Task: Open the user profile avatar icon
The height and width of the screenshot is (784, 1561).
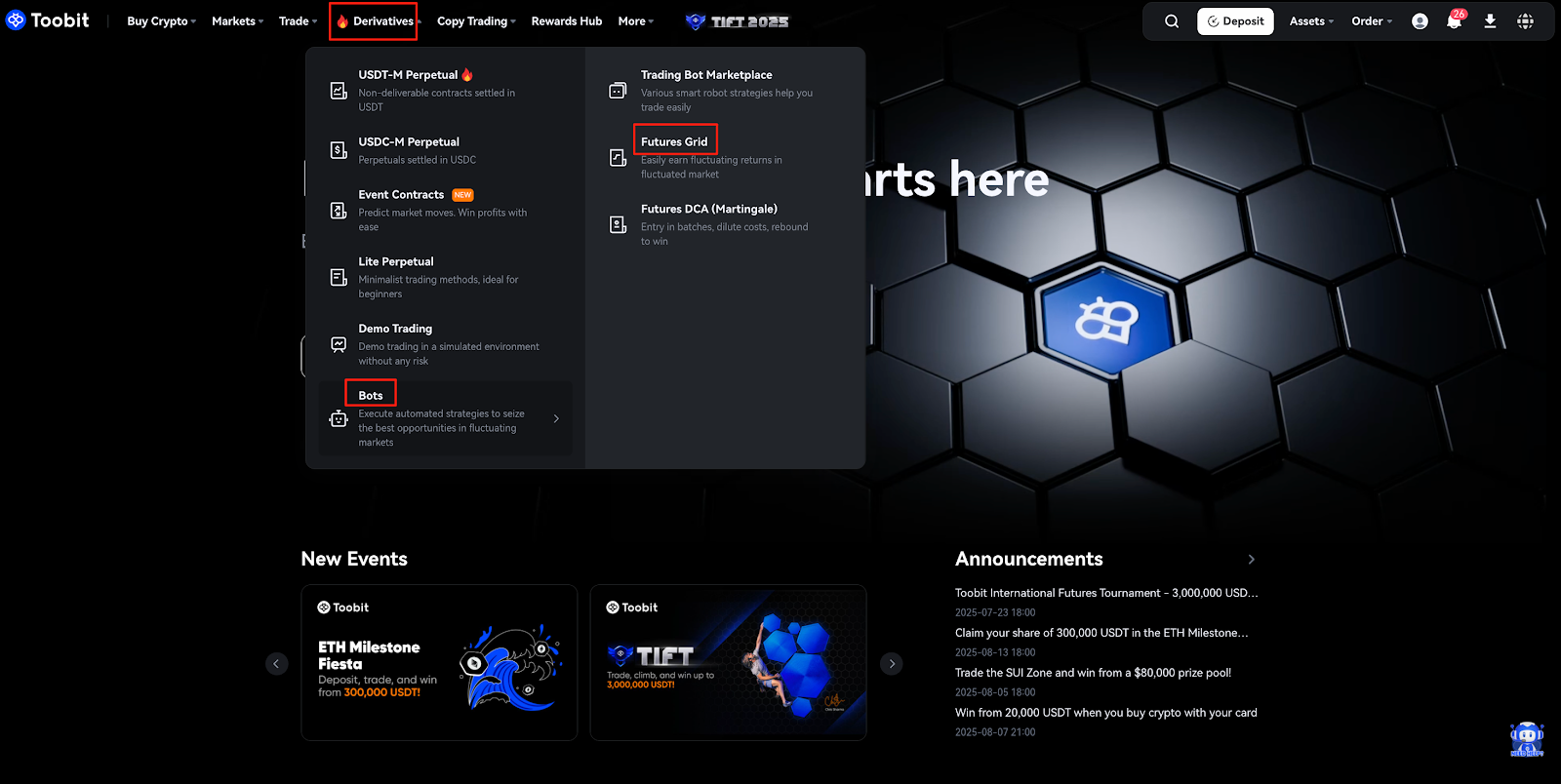Action: click(x=1420, y=21)
